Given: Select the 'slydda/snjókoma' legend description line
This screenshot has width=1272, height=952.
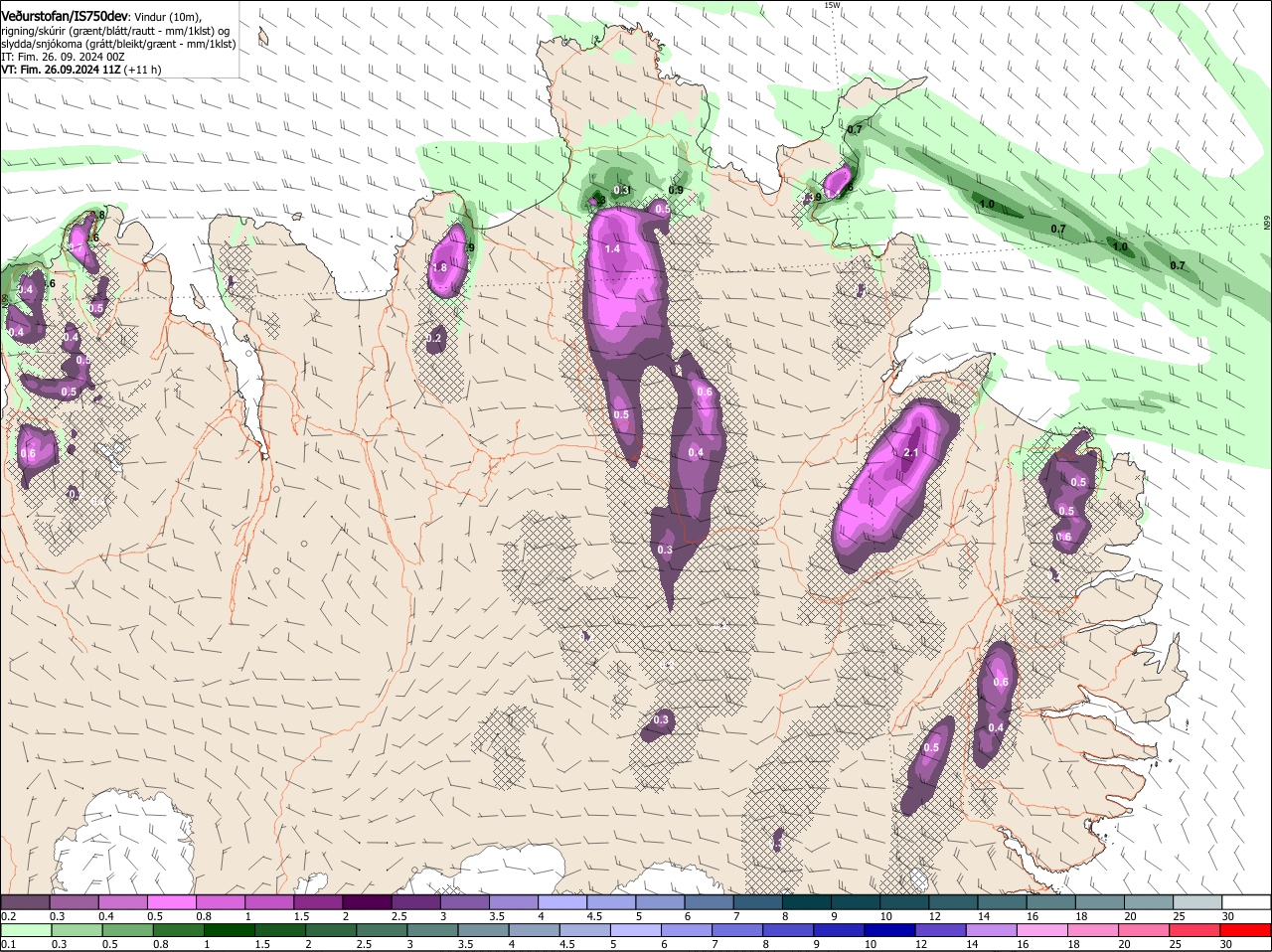Looking at the screenshot, I should point(118,44).
